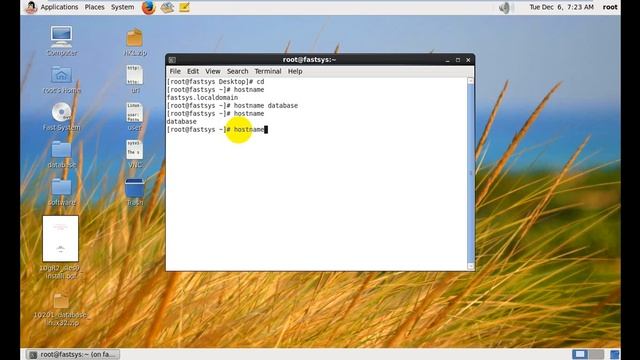Click the 'database' output line in terminal
Viewport: 640px width, 360px height.
pyautogui.click(x=181, y=122)
